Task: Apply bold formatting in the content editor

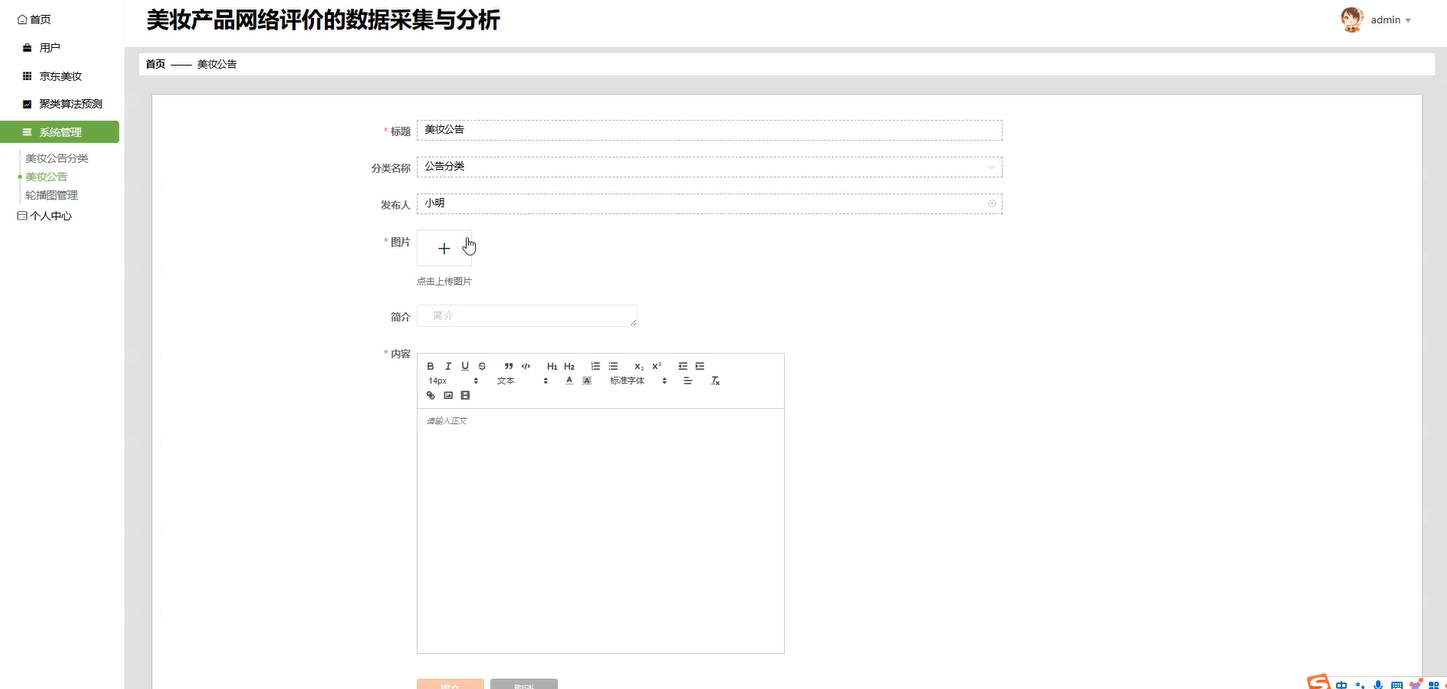Action: click(x=431, y=366)
